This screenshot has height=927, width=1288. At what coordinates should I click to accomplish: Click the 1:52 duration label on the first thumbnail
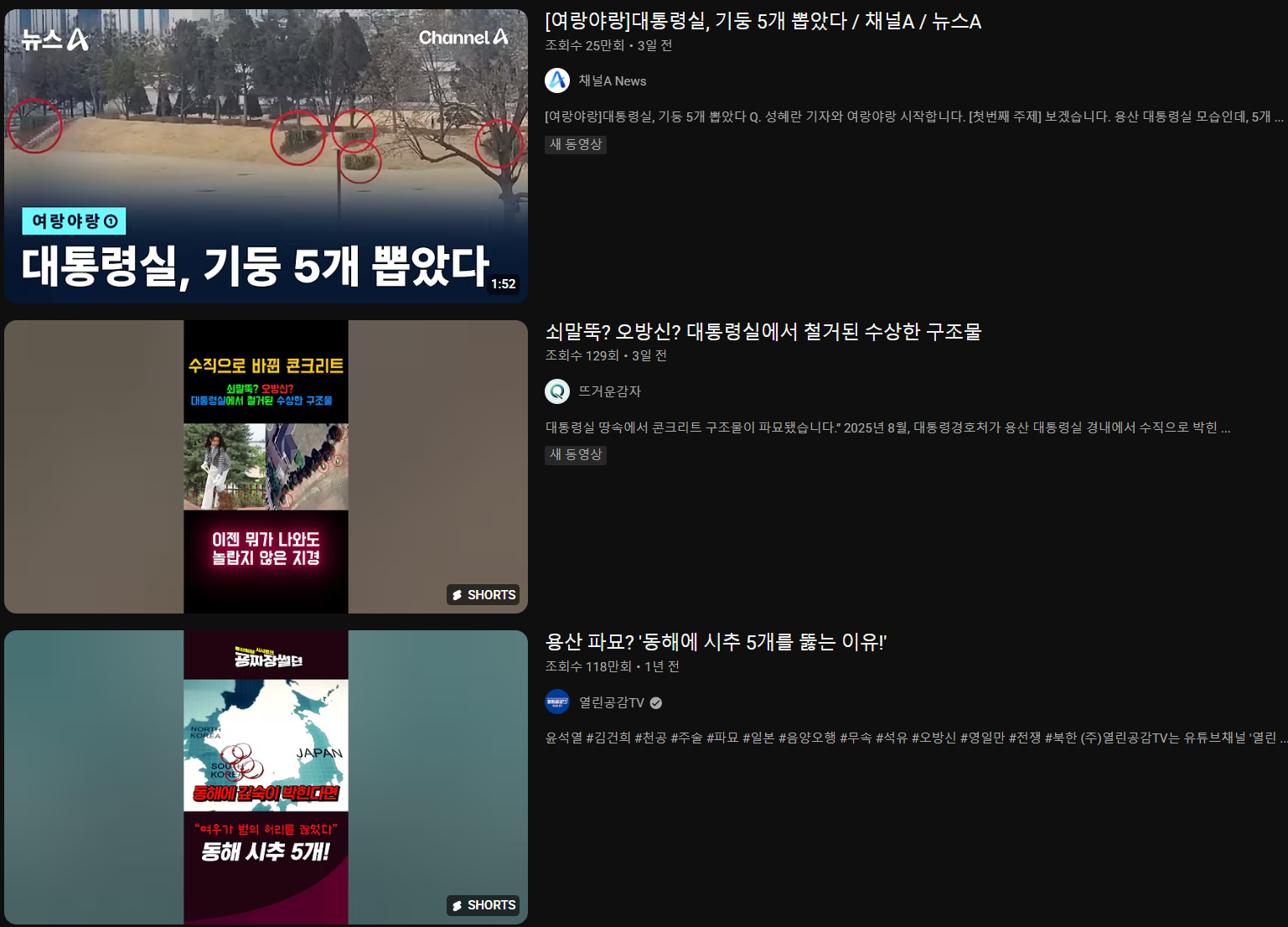(504, 283)
